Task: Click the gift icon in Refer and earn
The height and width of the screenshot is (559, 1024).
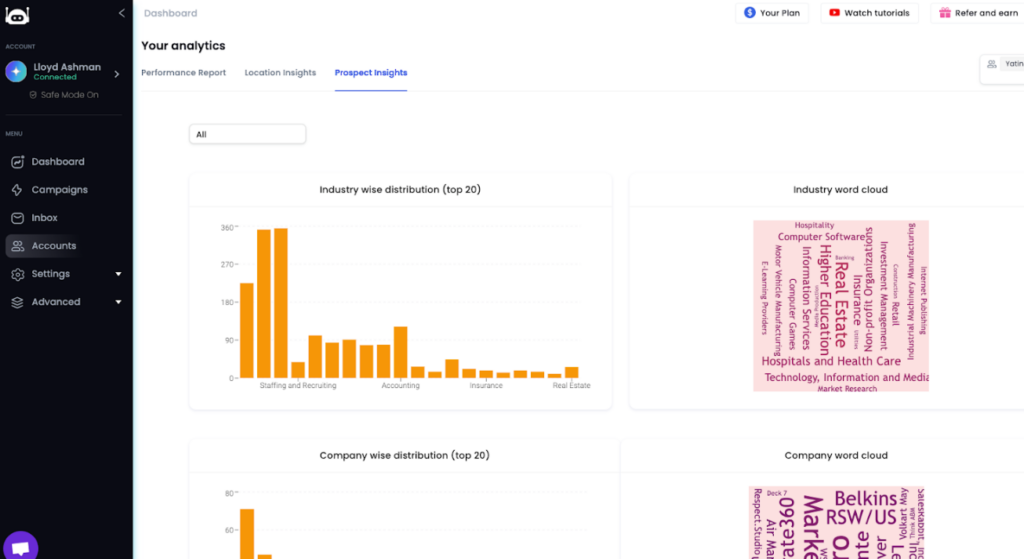Action: click(944, 12)
